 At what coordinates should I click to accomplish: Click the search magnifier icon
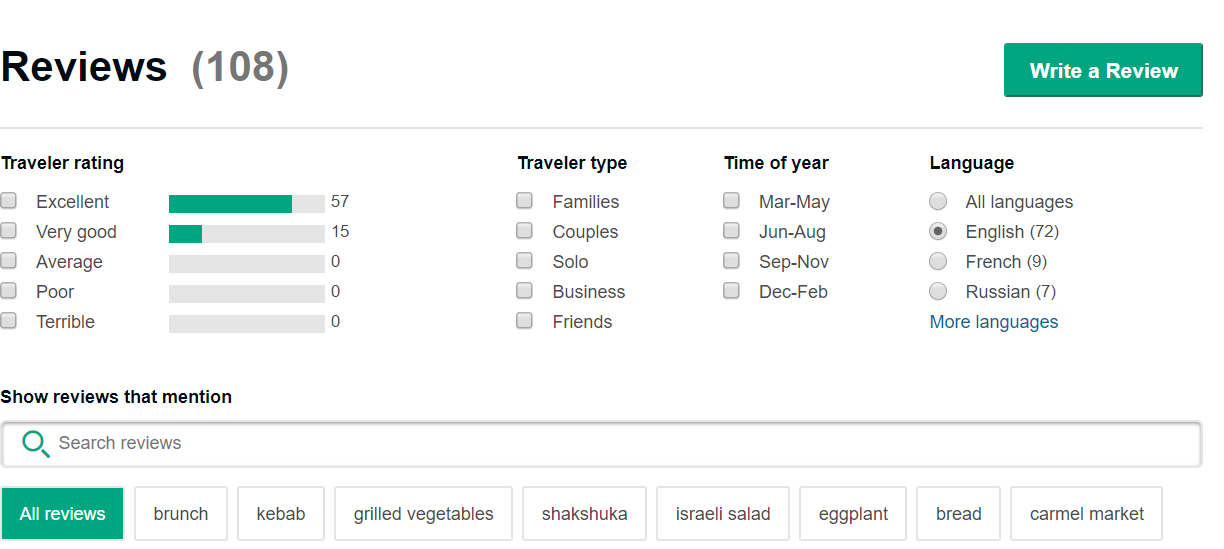36,444
